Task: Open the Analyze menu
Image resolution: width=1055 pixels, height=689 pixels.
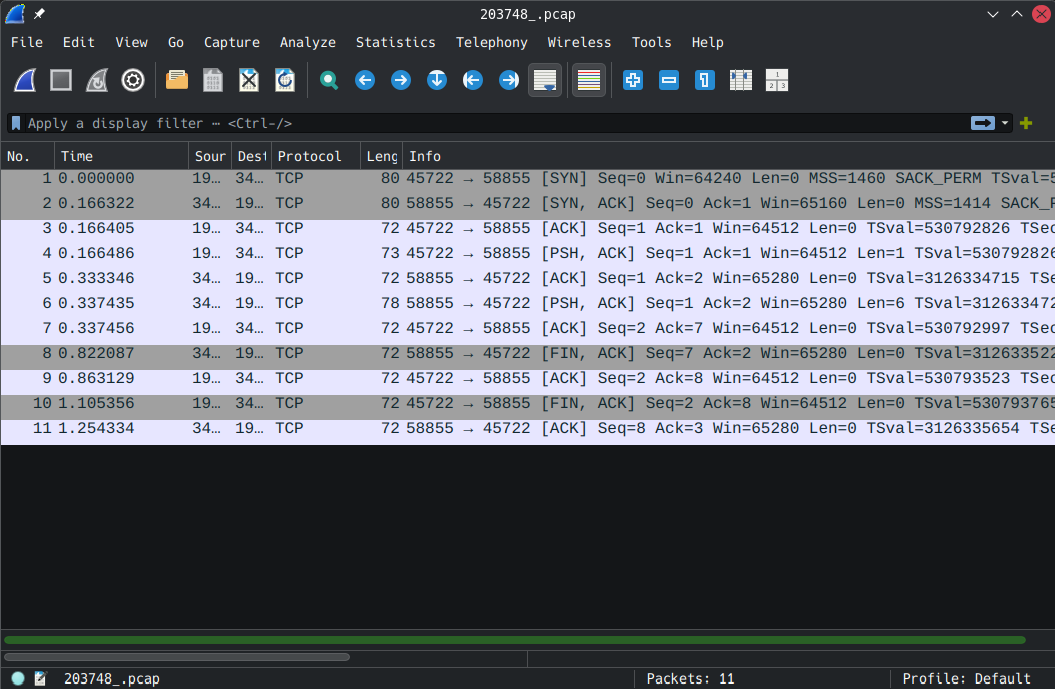Action: pyautogui.click(x=307, y=42)
